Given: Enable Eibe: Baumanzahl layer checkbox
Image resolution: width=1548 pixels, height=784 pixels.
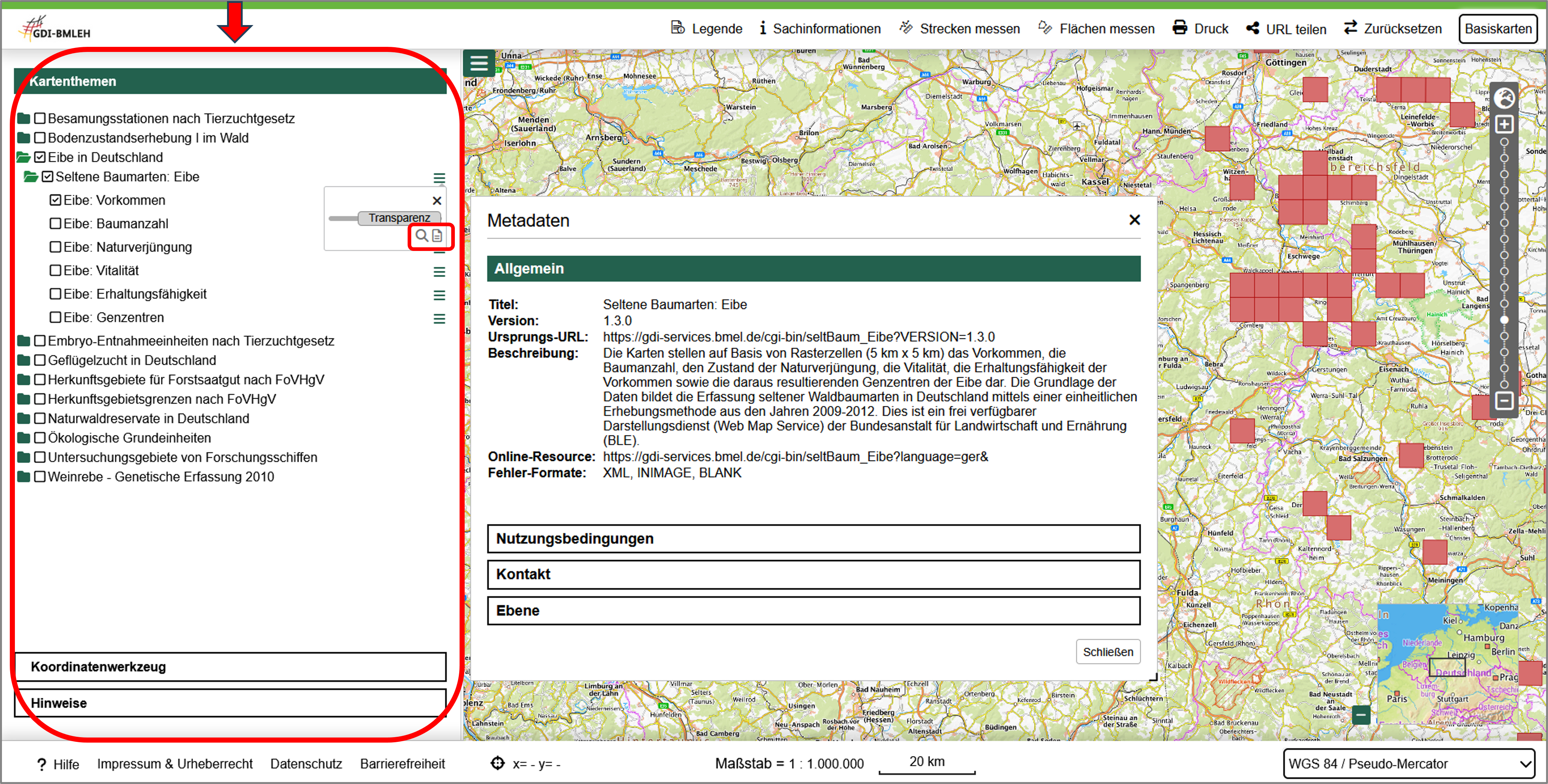Looking at the screenshot, I should pyautogui.click(x=55, y=223).
